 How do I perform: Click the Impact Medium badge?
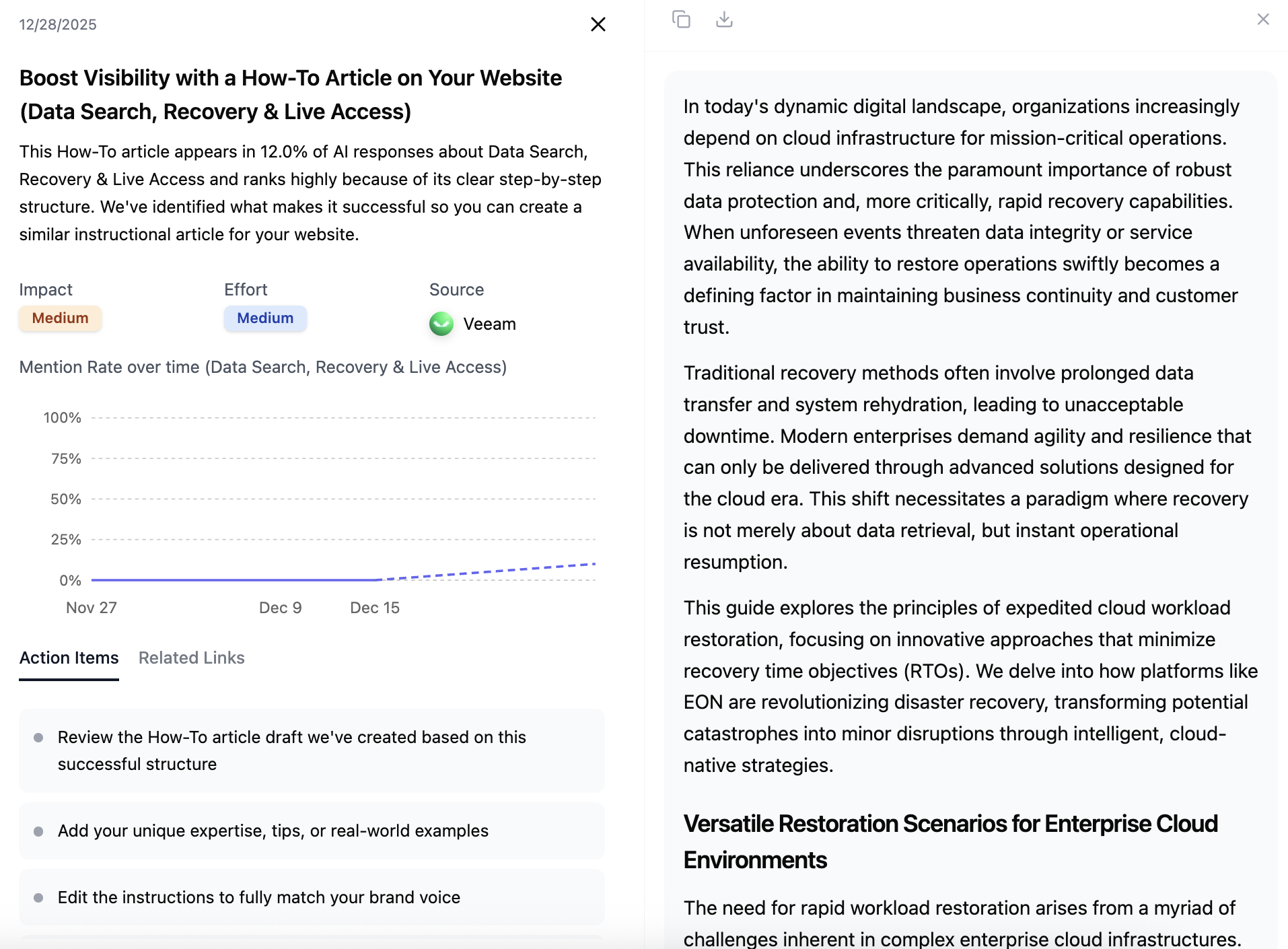[x=60, y=318]
